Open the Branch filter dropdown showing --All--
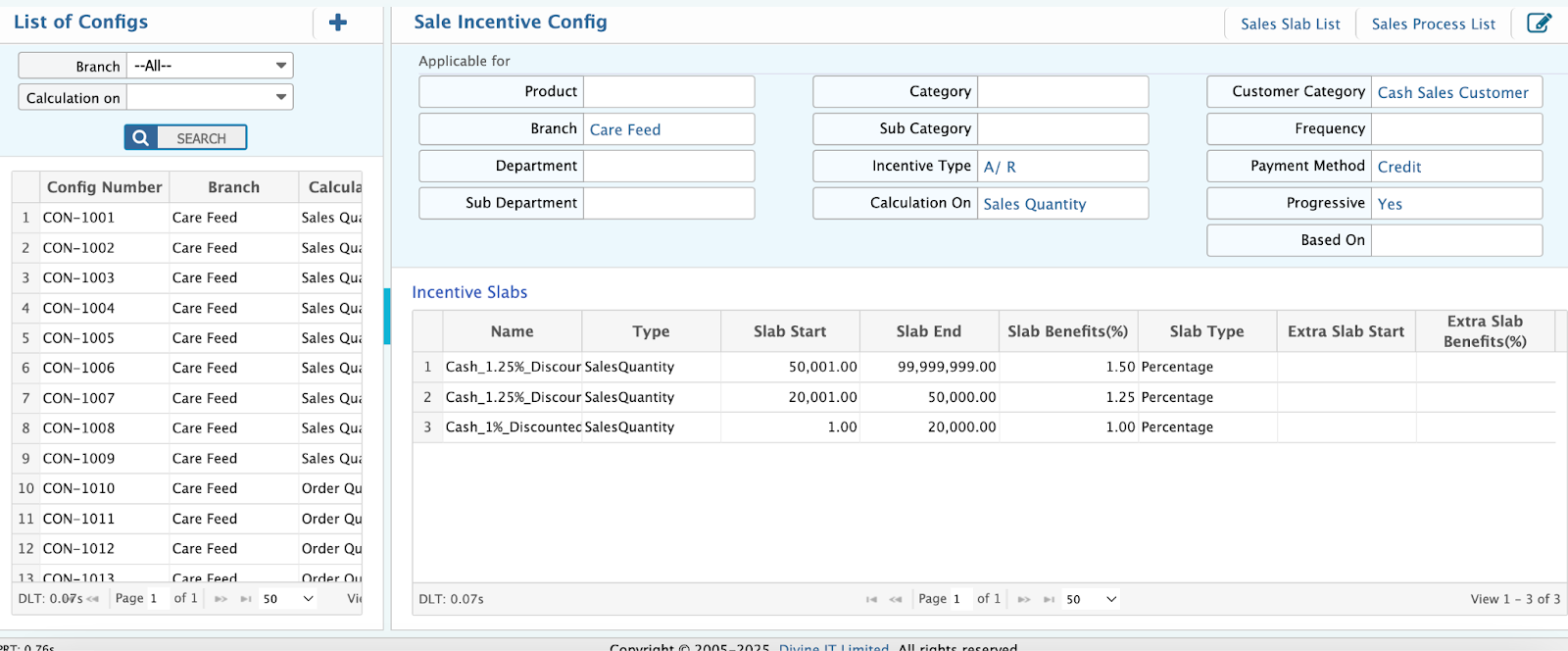 point(210,66)
